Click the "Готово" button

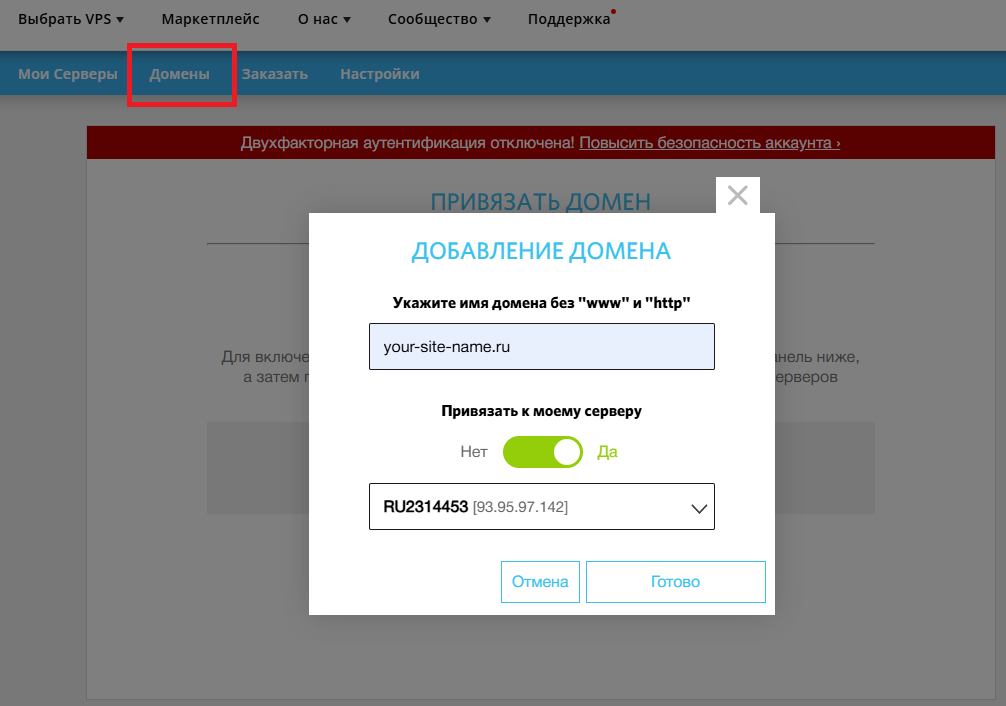point(675,581)
